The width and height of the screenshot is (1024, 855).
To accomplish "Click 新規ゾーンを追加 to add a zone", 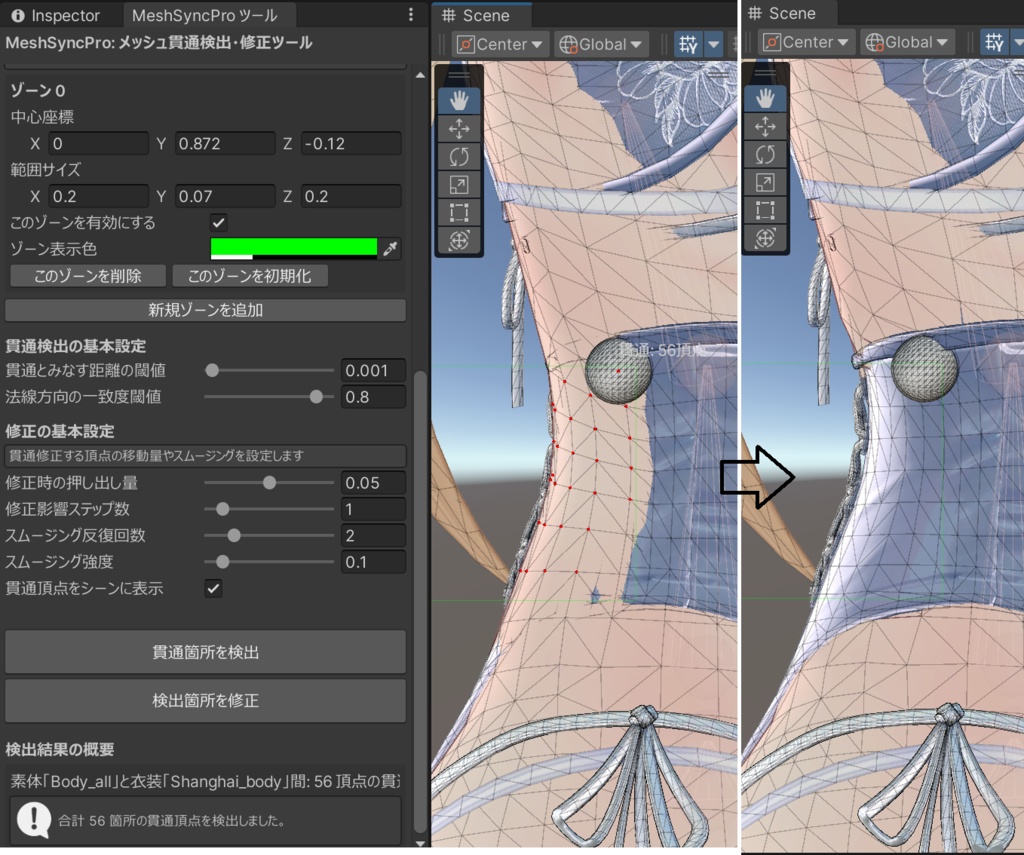I will click(205, 310).
